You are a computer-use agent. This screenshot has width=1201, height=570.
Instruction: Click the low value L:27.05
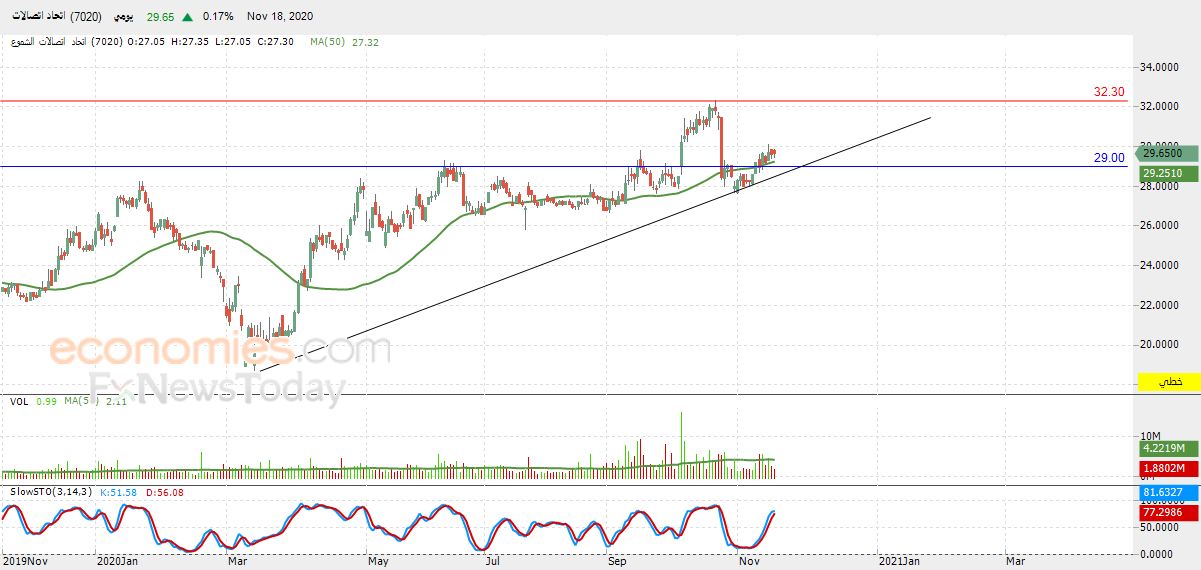pyautogui.click(x=232, y=41)
